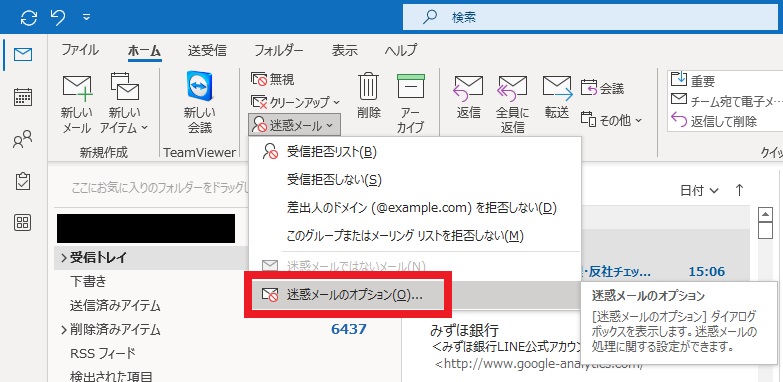The image size is (783, 382).
Task: Click the 削除 trash icon
Action: click(369, 96)
